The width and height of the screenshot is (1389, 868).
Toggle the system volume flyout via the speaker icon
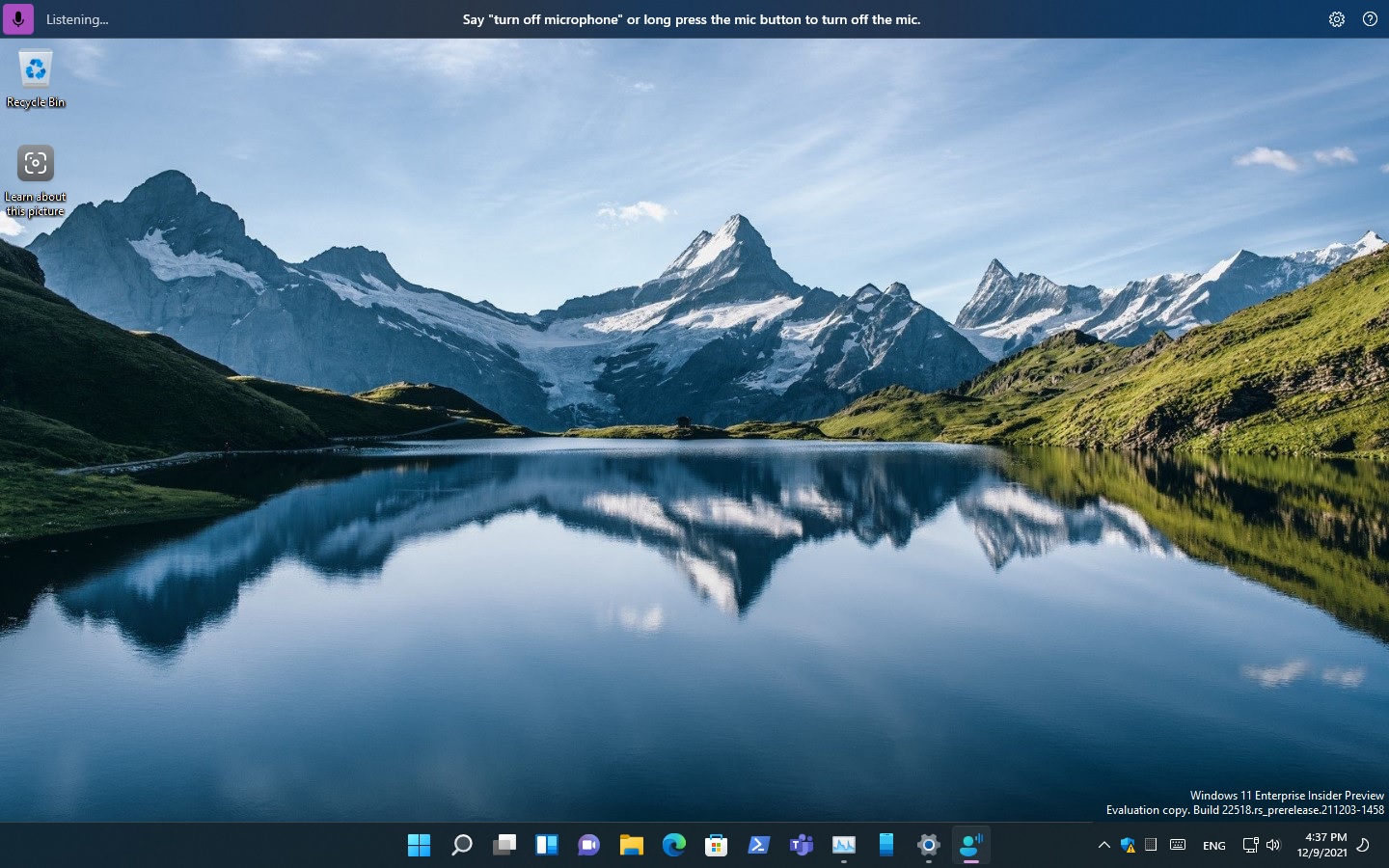point(1272,845)
